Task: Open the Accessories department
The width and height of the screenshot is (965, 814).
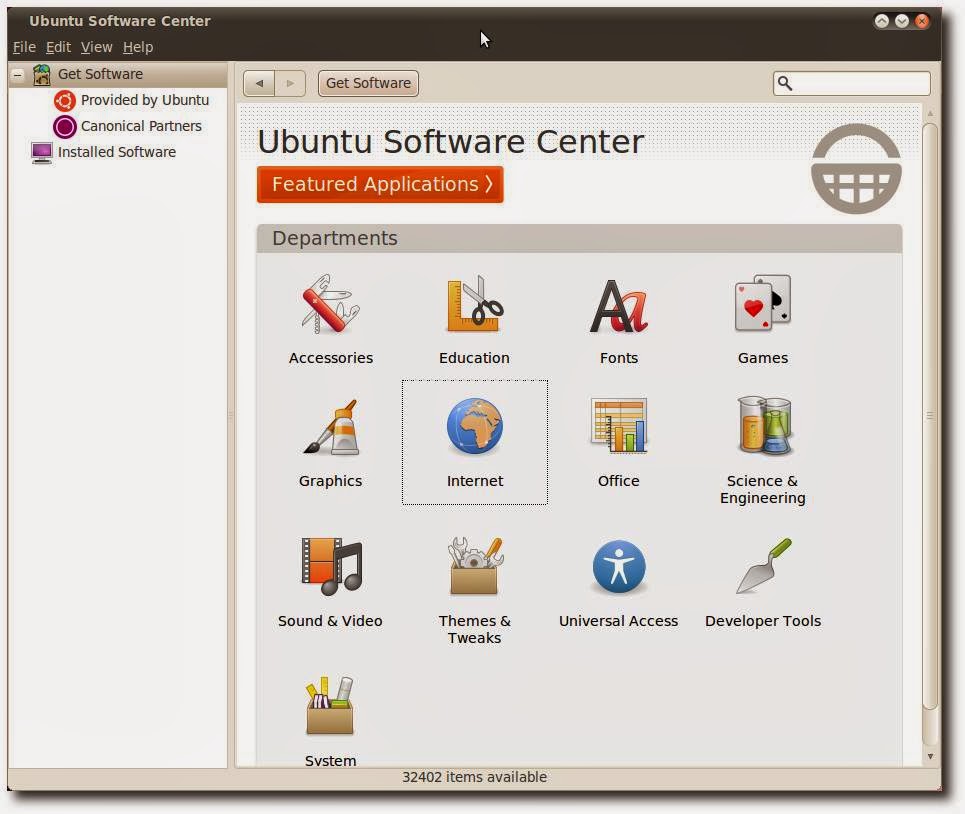Action: pos(330,318)
